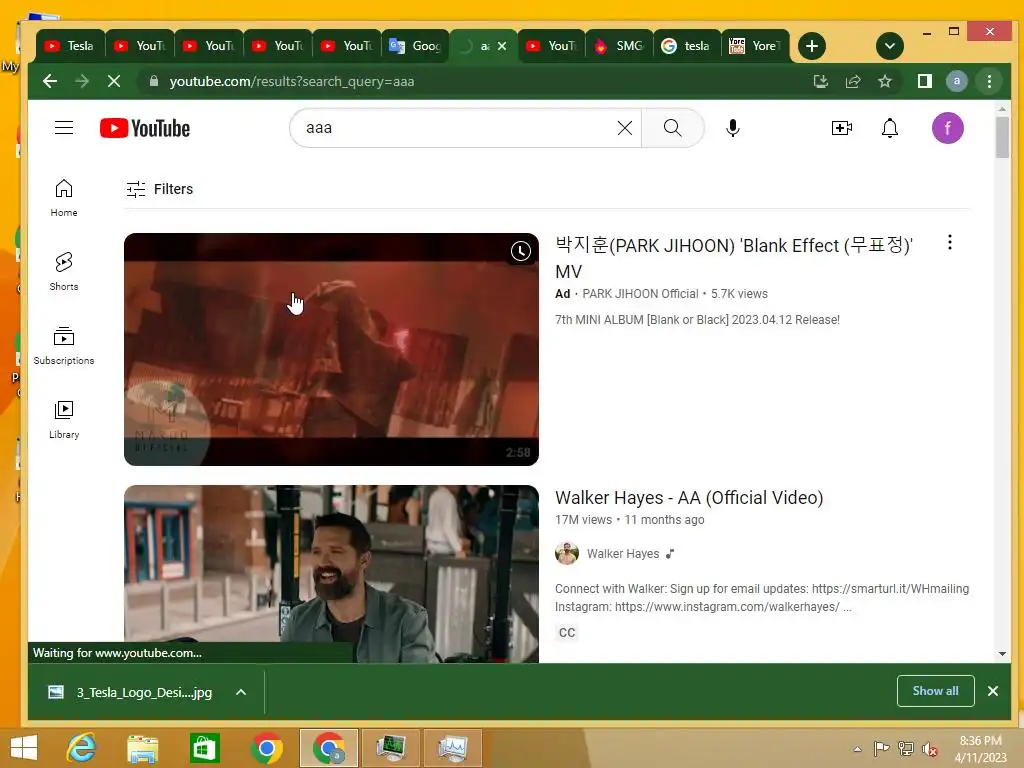Click the '7th MINI ALBUM' description text
Viewport: 1024px width, 768px height.
(697, 320)
